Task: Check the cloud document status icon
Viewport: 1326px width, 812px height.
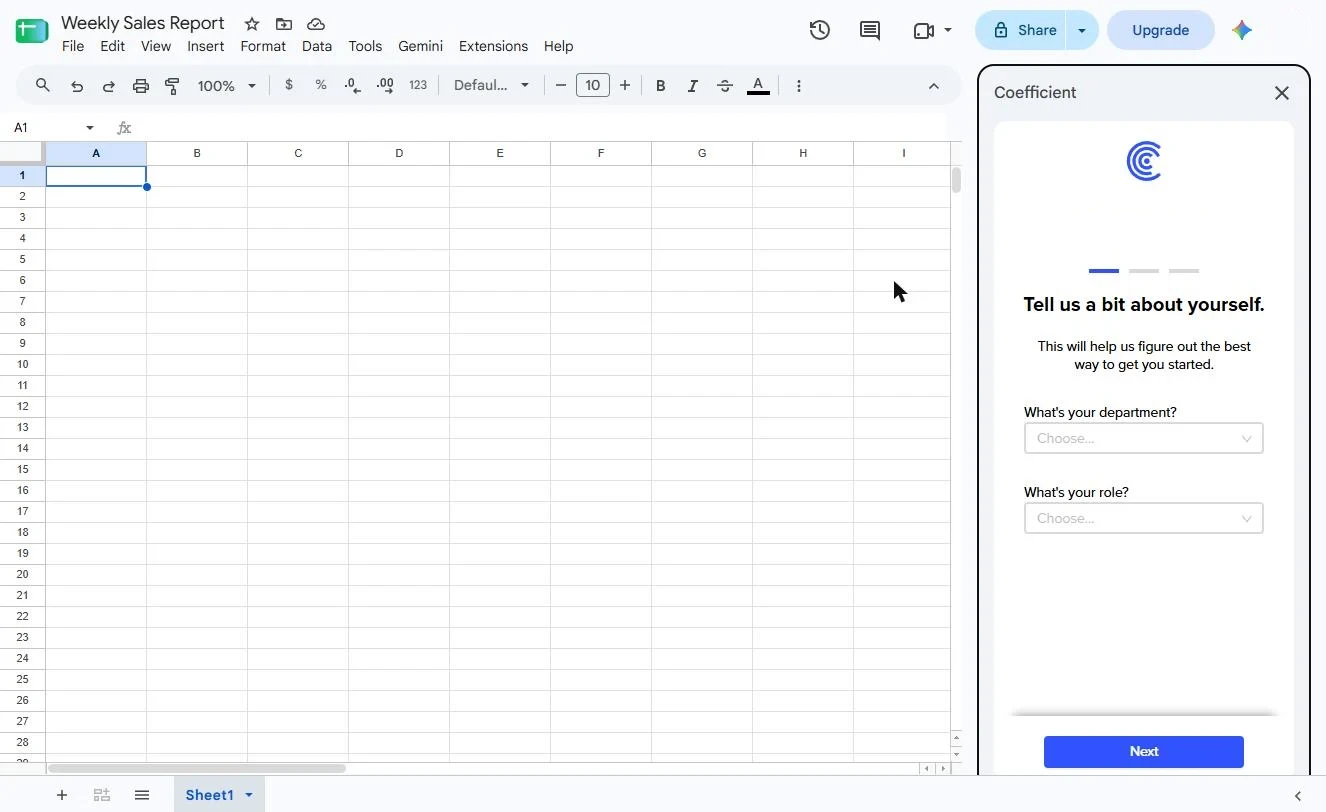Action: click(316, 24)
